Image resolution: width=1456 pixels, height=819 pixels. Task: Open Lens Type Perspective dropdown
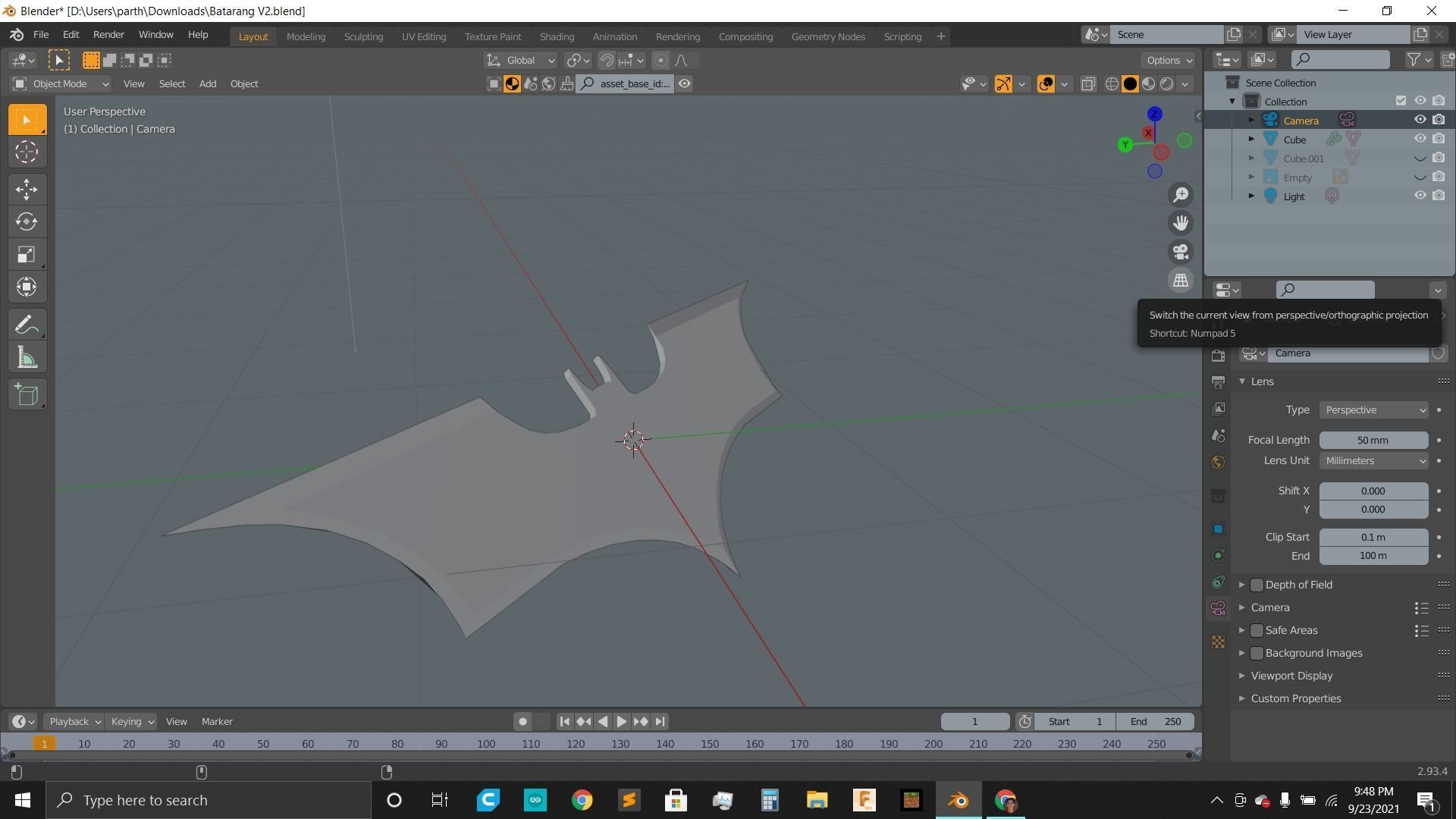coord(1373,410)
